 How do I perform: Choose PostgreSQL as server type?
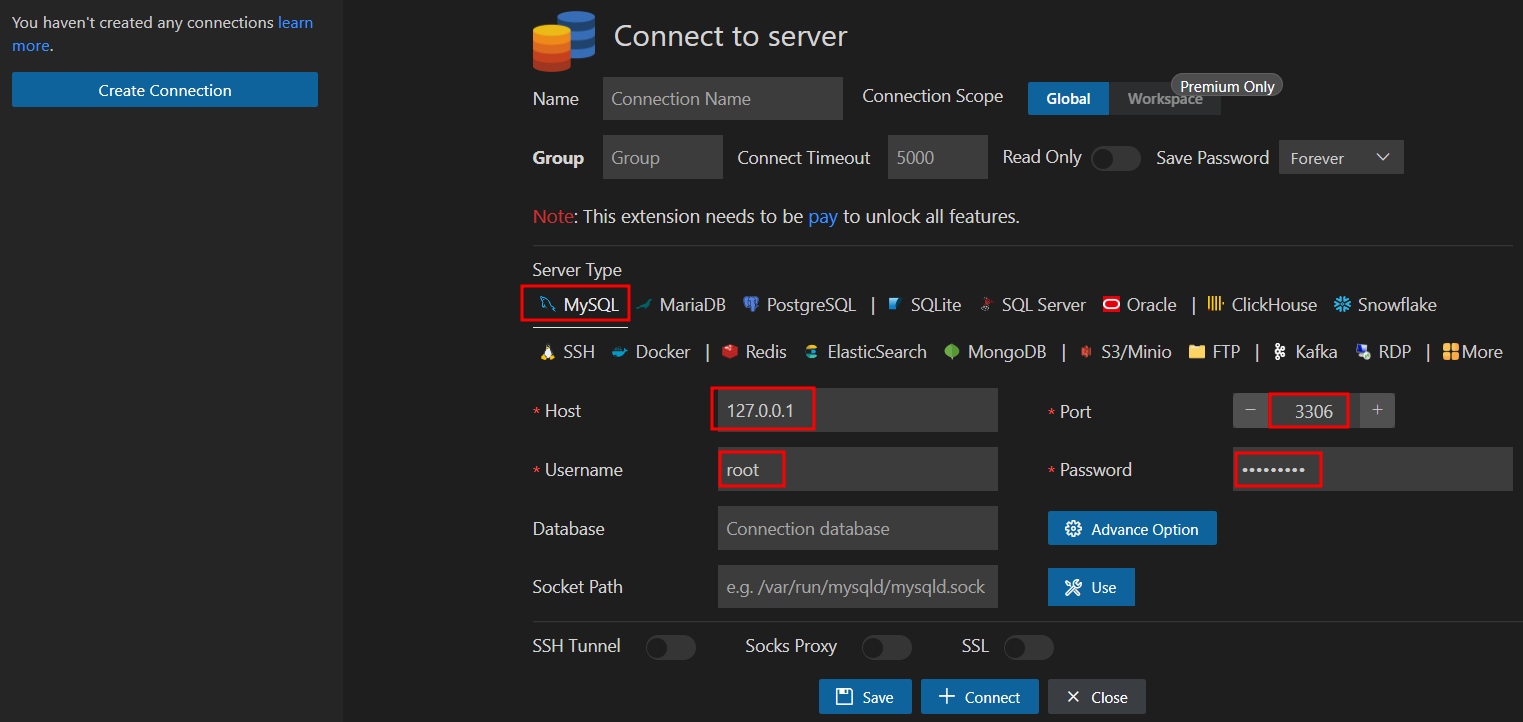click(x=800, y=305)
